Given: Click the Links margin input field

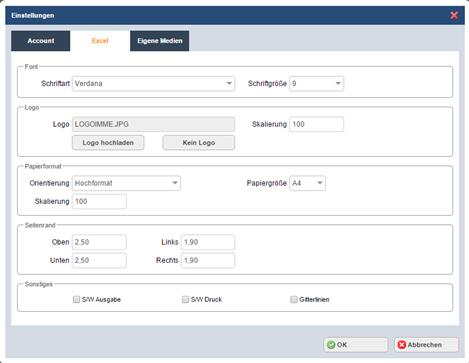Looking at the screenshot, I should coord(208,242).
